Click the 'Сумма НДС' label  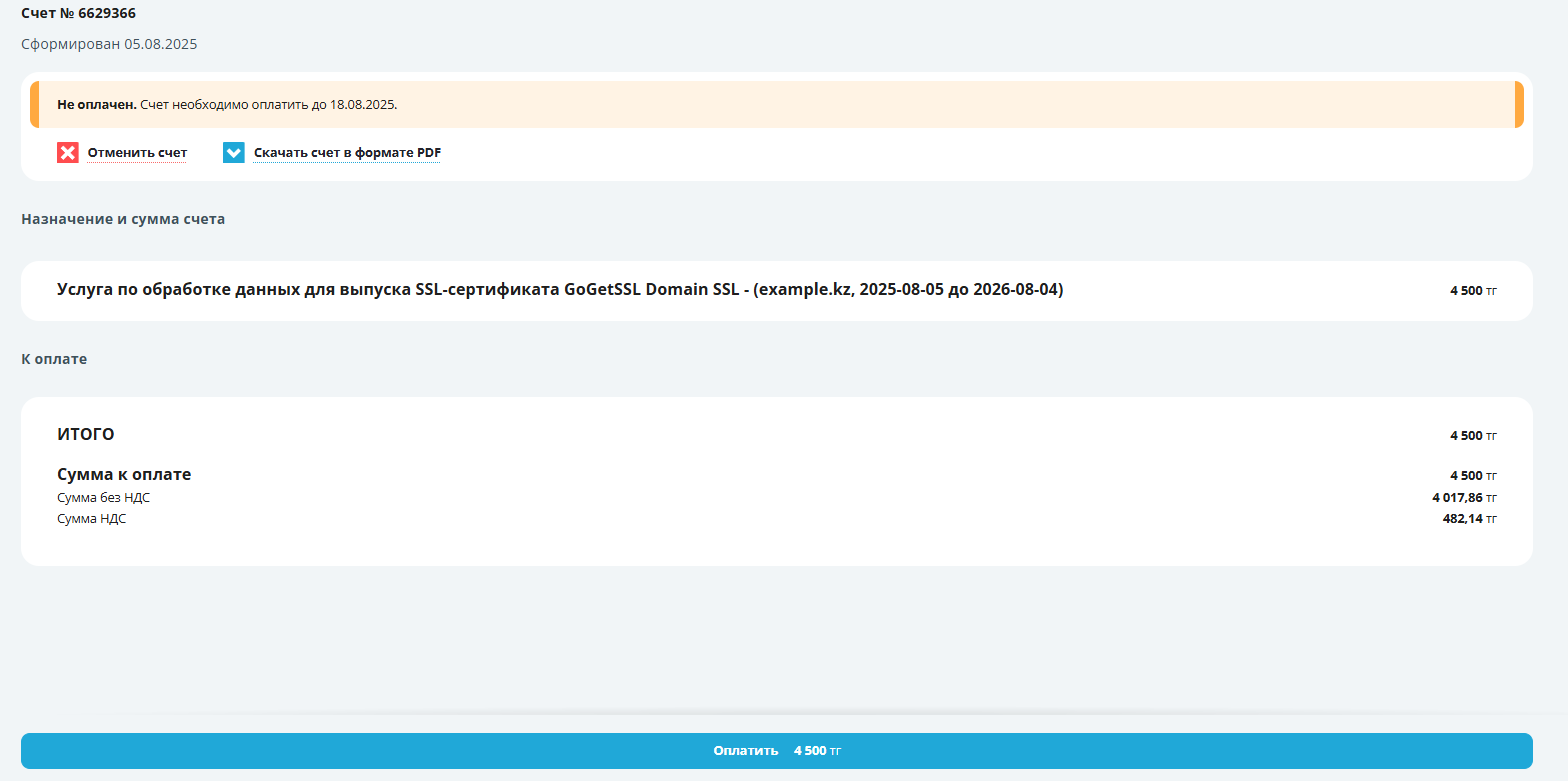tap(92, 519)
